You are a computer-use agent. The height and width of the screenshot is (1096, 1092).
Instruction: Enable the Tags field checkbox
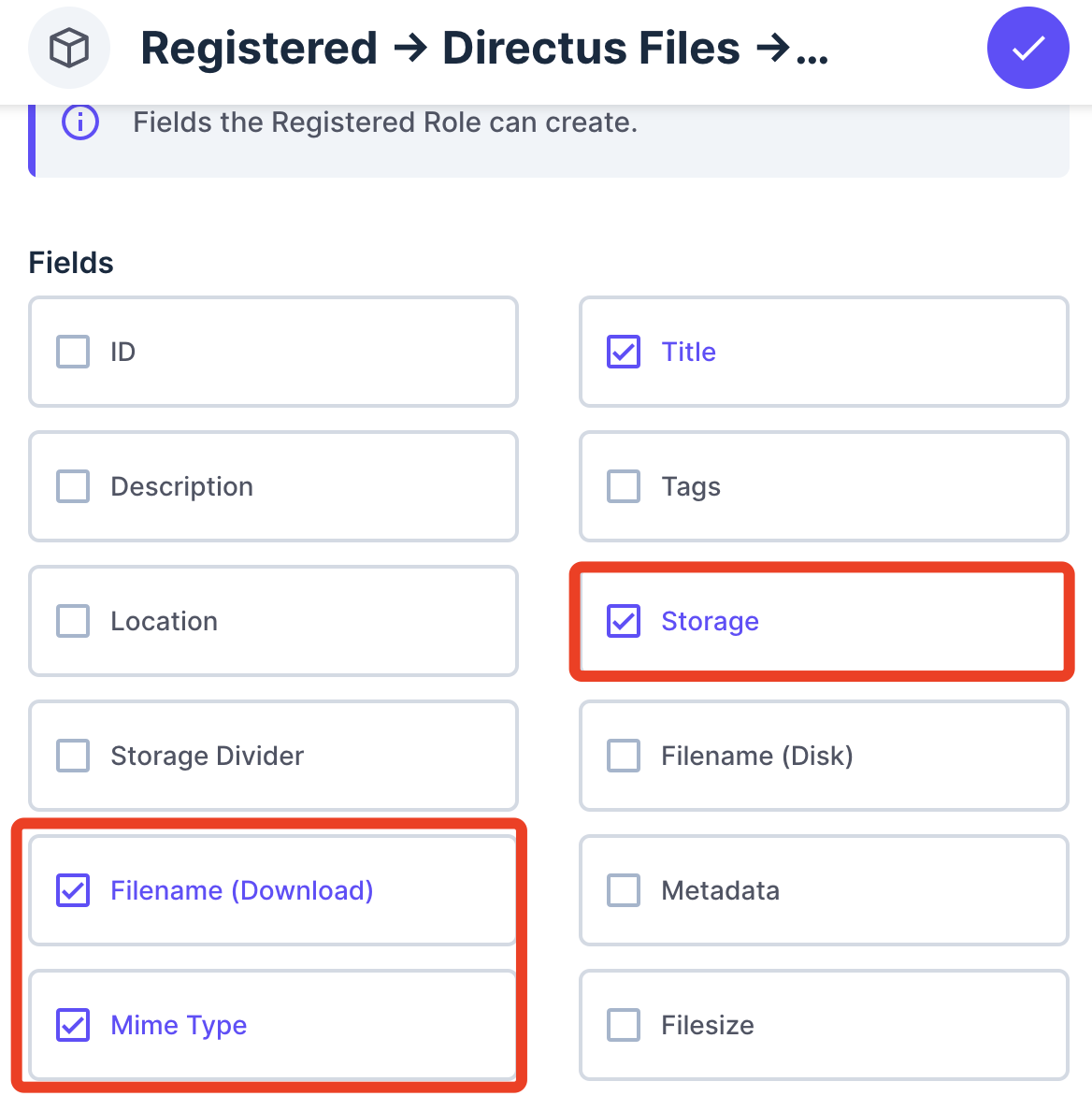coord(623,486)
